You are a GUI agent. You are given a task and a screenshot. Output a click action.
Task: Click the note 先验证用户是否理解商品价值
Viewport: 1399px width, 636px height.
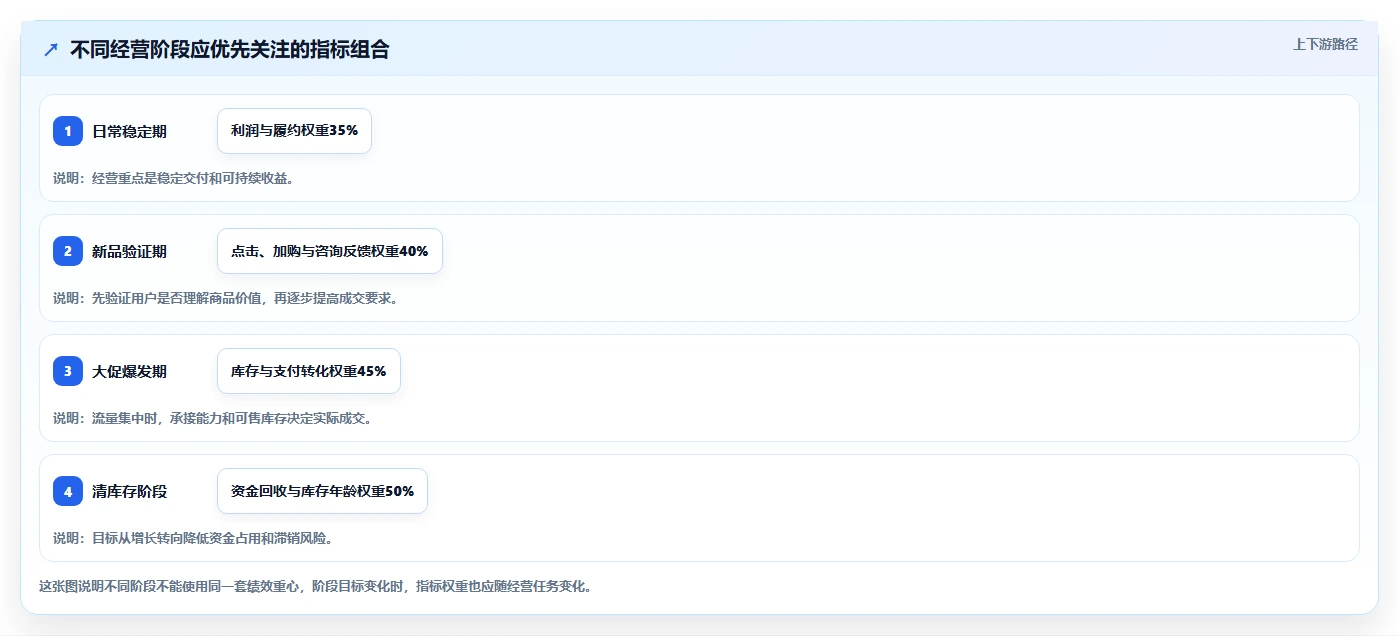coord(226,298)
